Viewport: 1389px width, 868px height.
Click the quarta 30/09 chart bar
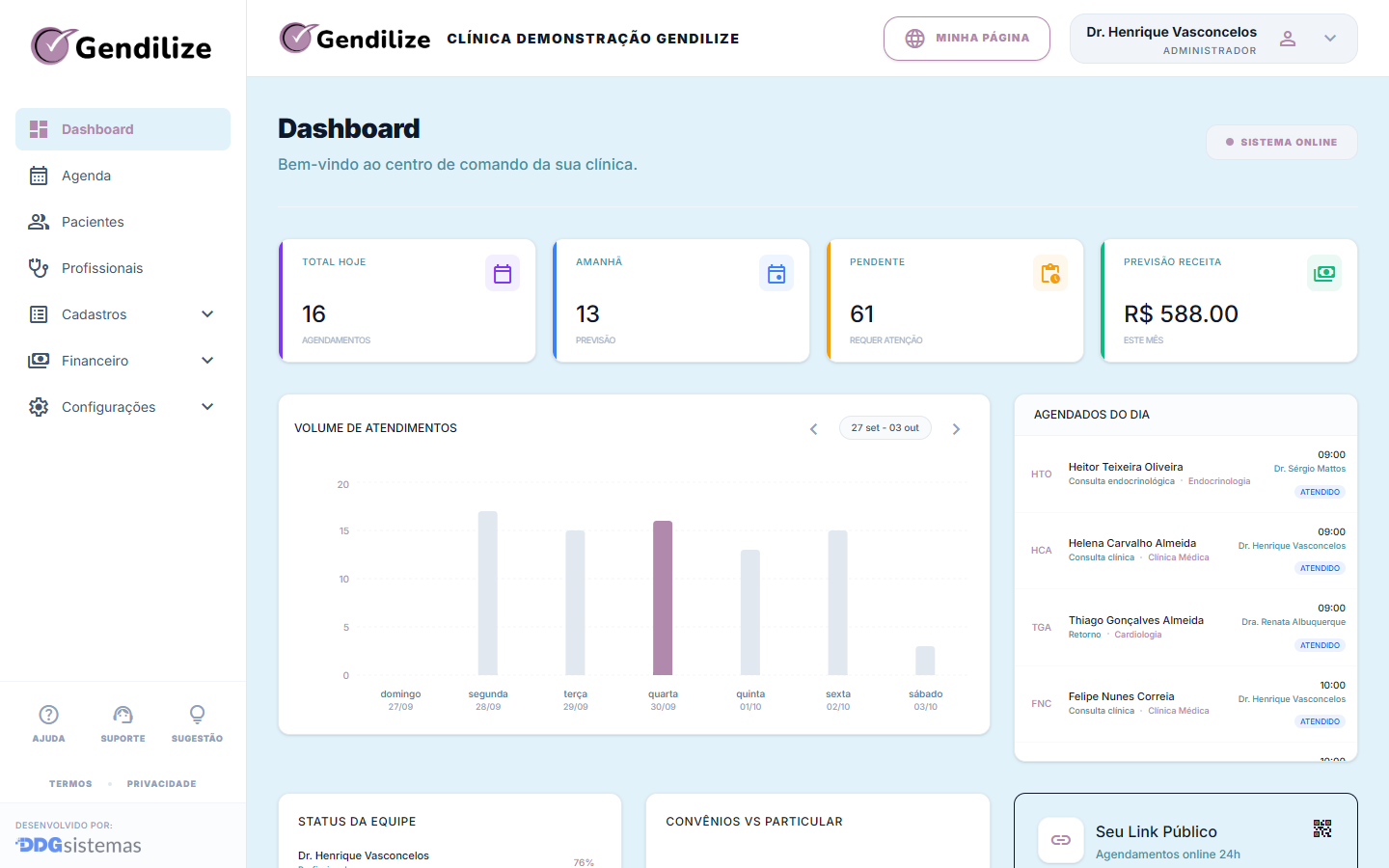coord(663,598)
